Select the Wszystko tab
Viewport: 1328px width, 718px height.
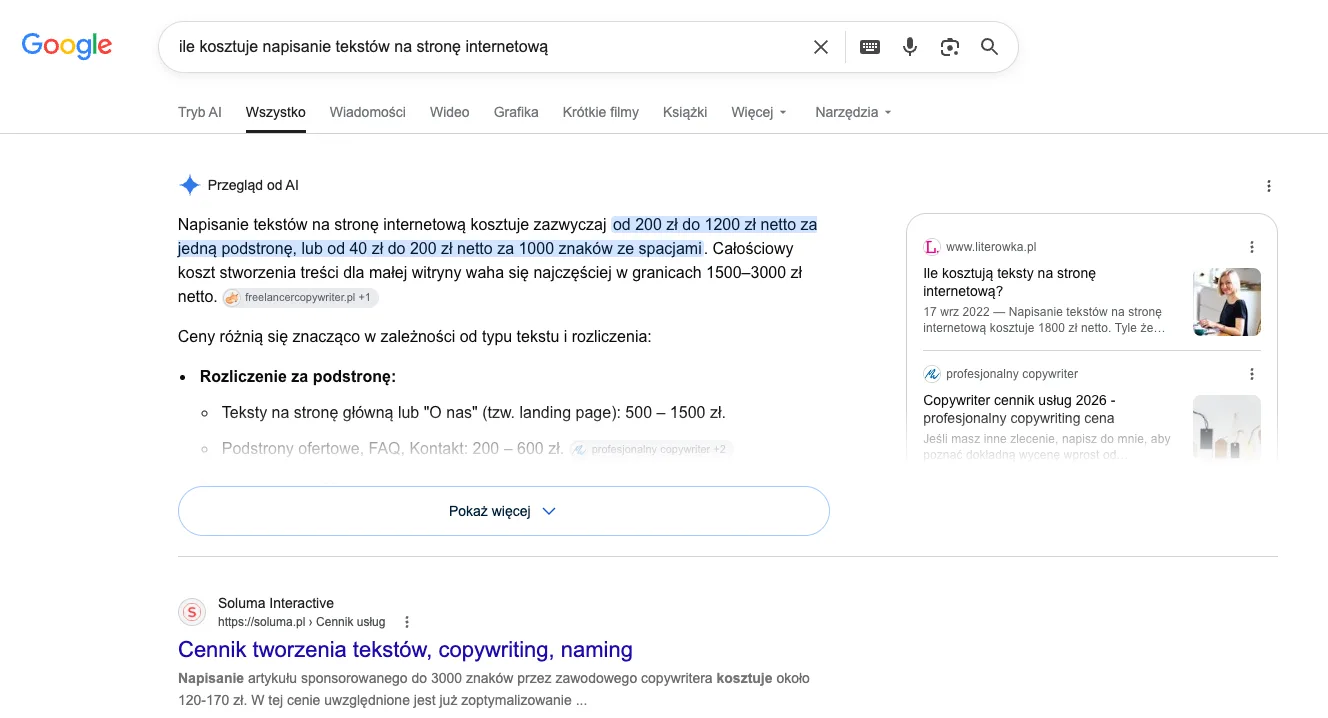tap(276, 112)
